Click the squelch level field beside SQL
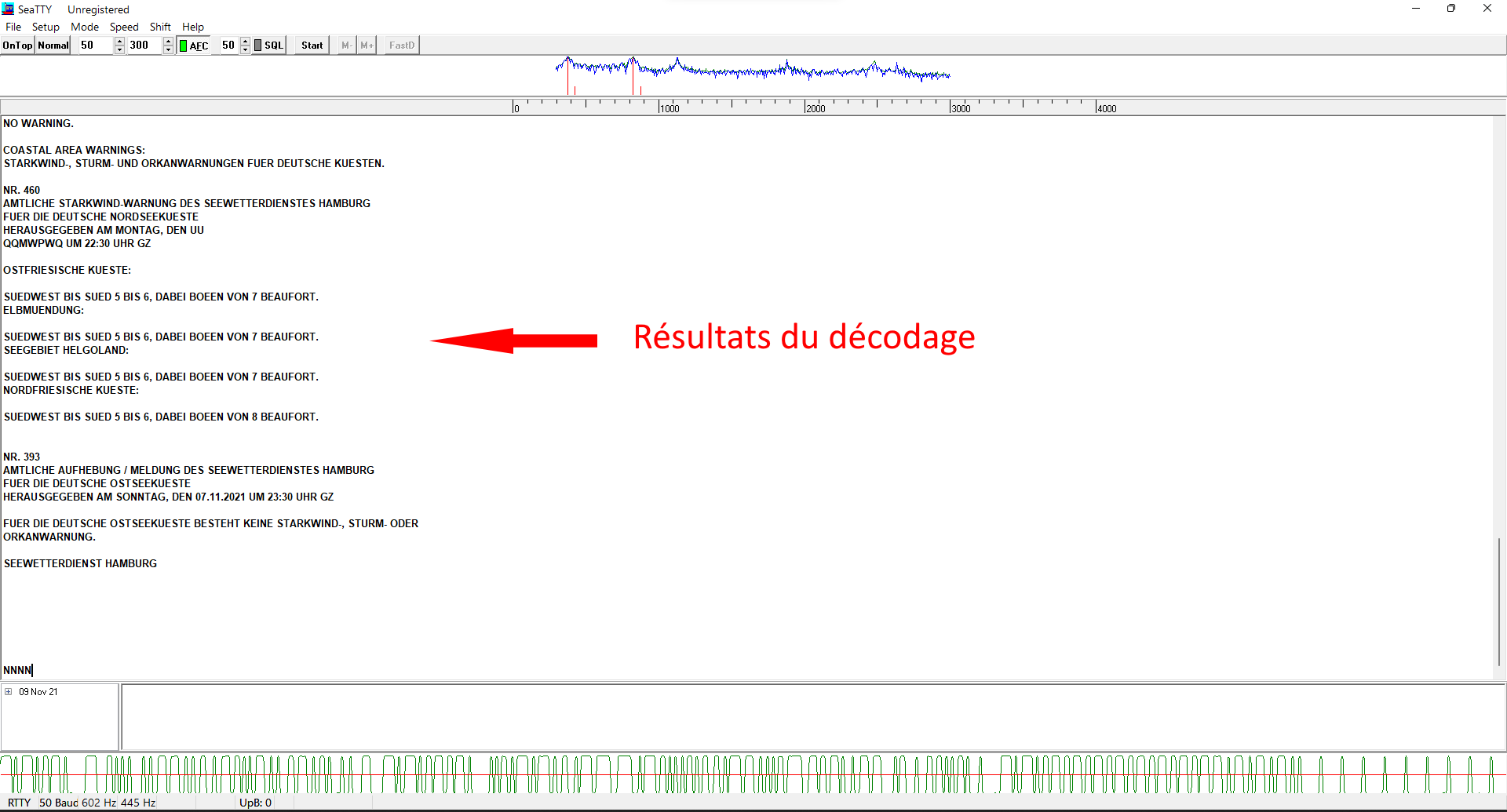 click(228, 46)
